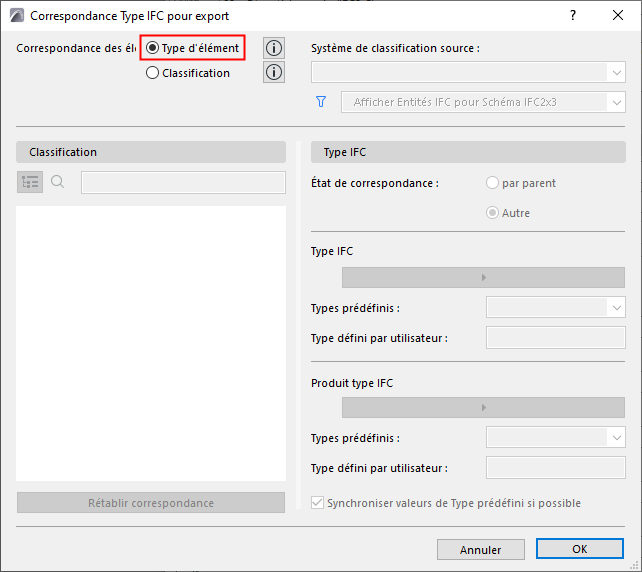Open Types prédéfinis dropdown under Produit type IFC

pyautogui.click(x=556, y=437)
